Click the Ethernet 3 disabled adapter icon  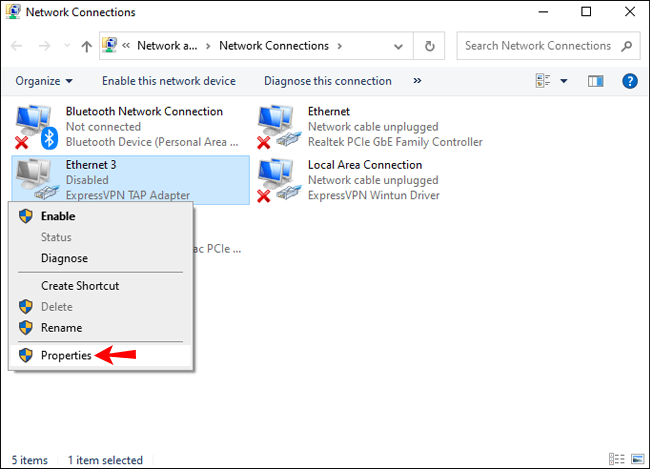click(x=36, y=179)
